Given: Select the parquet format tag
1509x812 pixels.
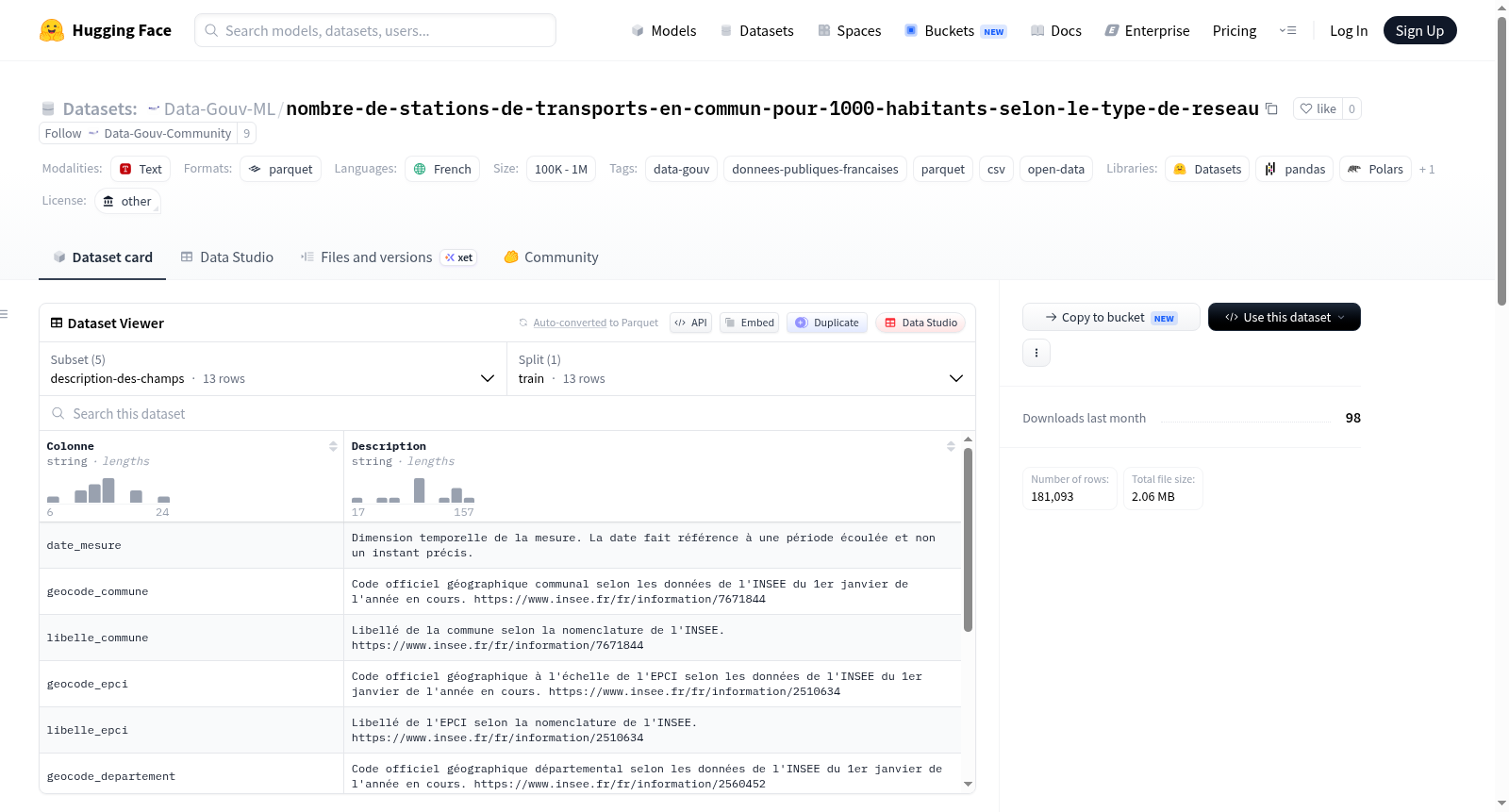Looking at the screenshot, I should click(x=280, y=169).
